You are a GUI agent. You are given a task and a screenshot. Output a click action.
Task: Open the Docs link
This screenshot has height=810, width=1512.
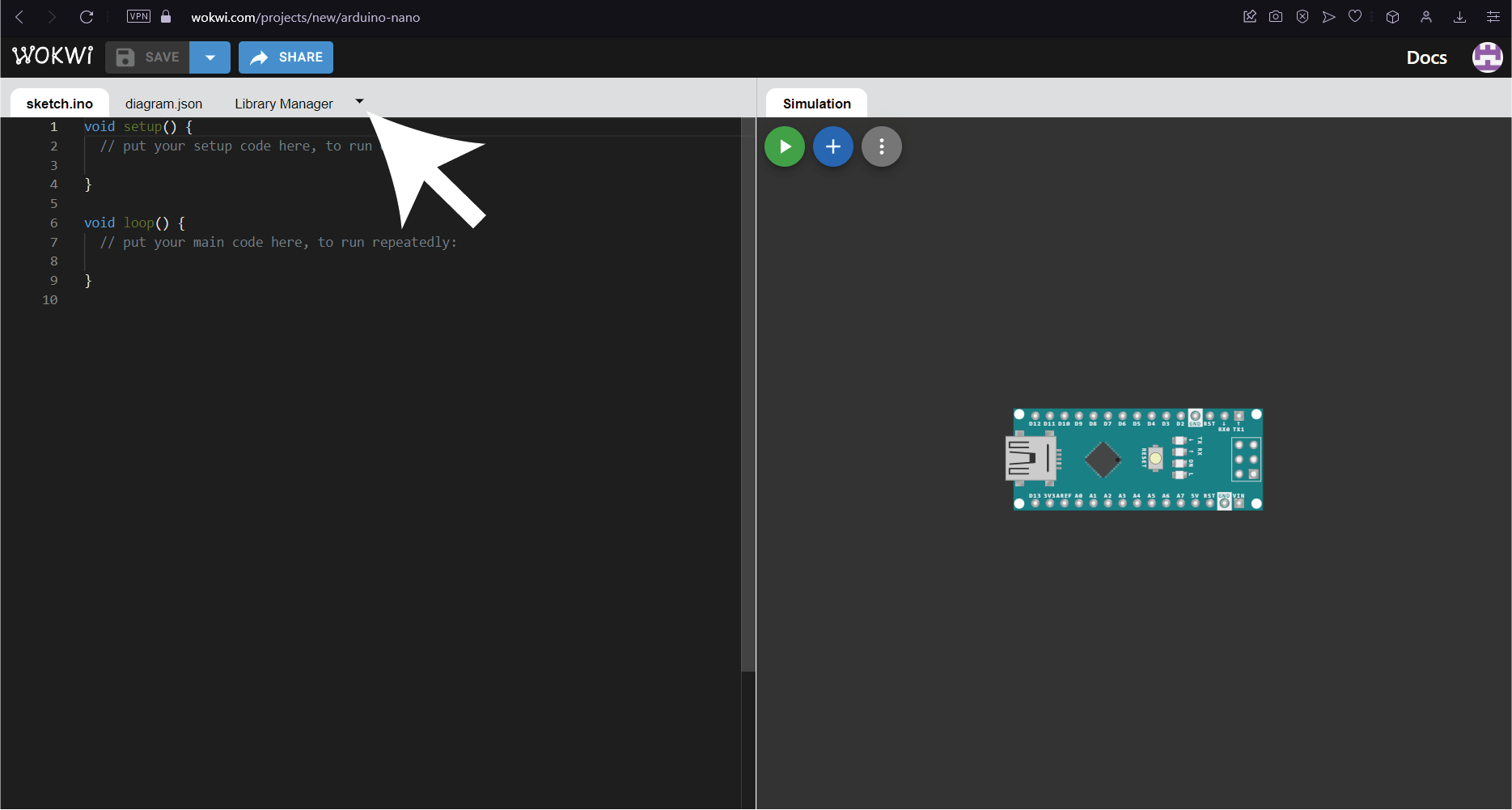[x=1426, y=57]
